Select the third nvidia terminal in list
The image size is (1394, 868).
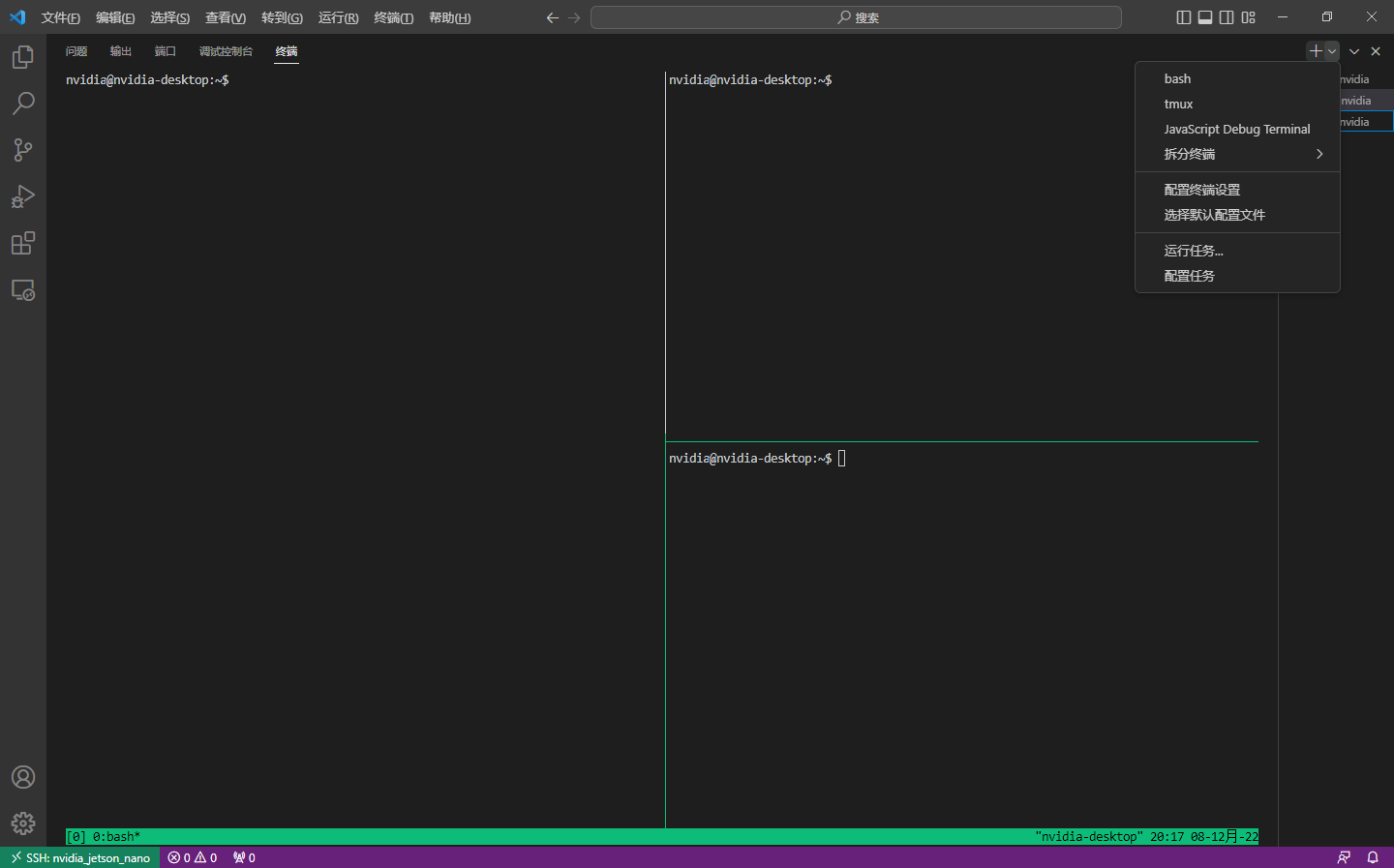click(x=1366, y=122)
